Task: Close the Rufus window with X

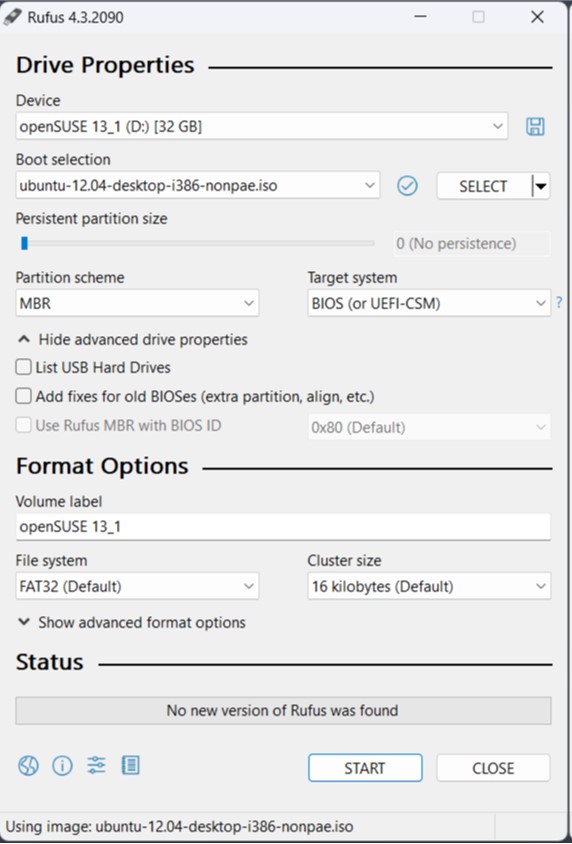Action: coord(537,17)
